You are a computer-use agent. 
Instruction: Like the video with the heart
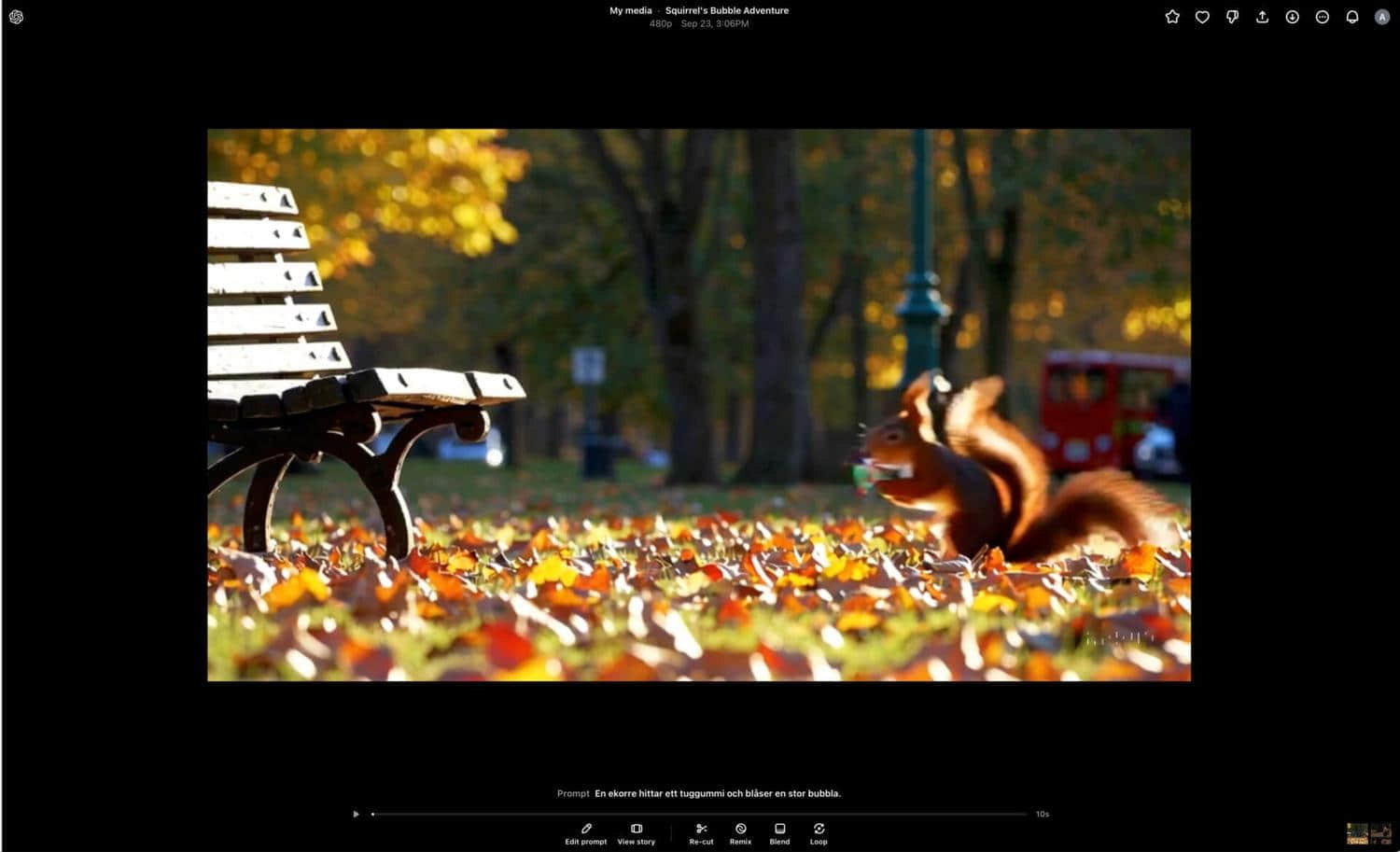coord(1202,17)
